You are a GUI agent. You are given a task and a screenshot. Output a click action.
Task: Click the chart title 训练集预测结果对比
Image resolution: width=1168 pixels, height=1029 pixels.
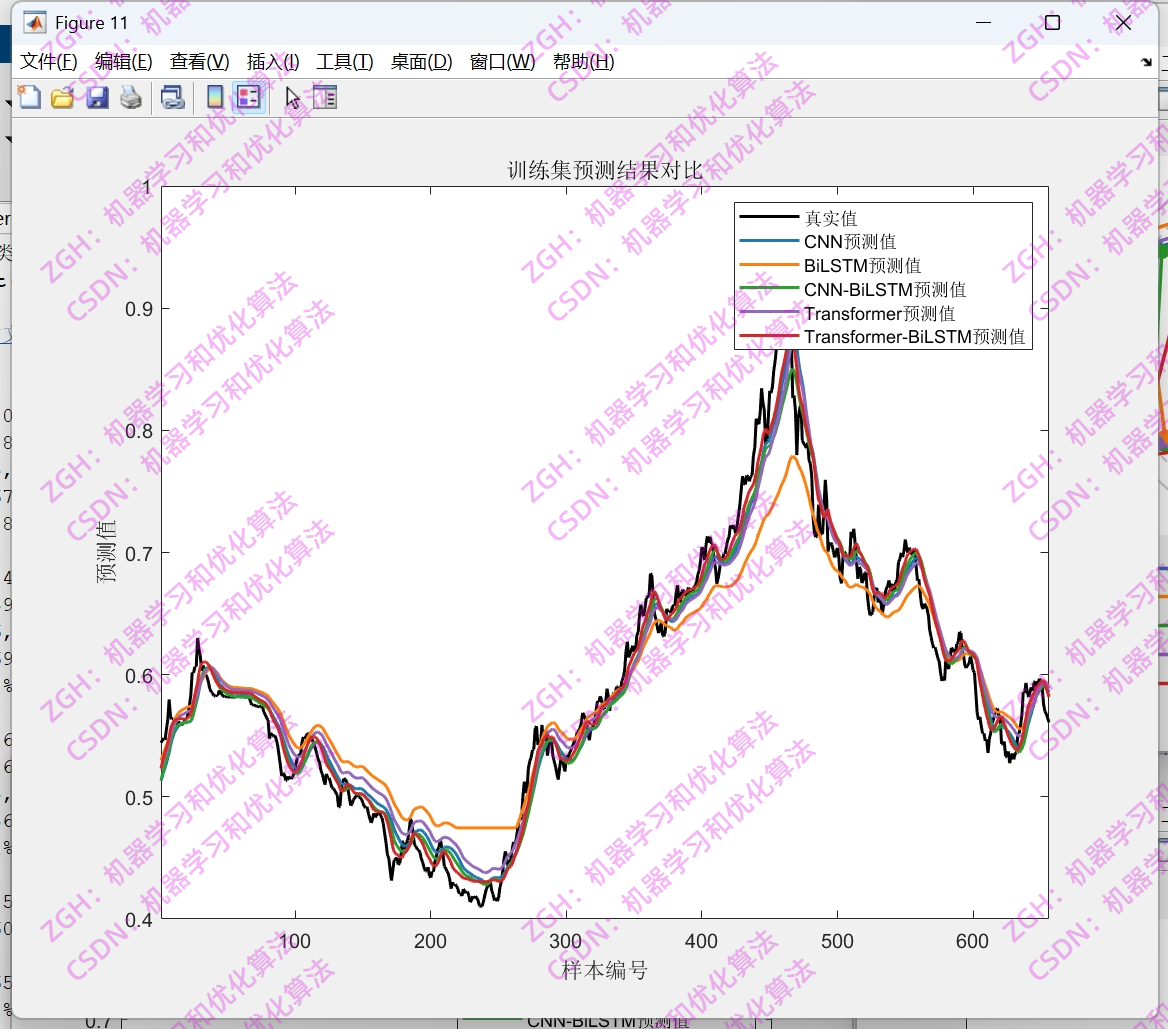click(x=604, y=170)
